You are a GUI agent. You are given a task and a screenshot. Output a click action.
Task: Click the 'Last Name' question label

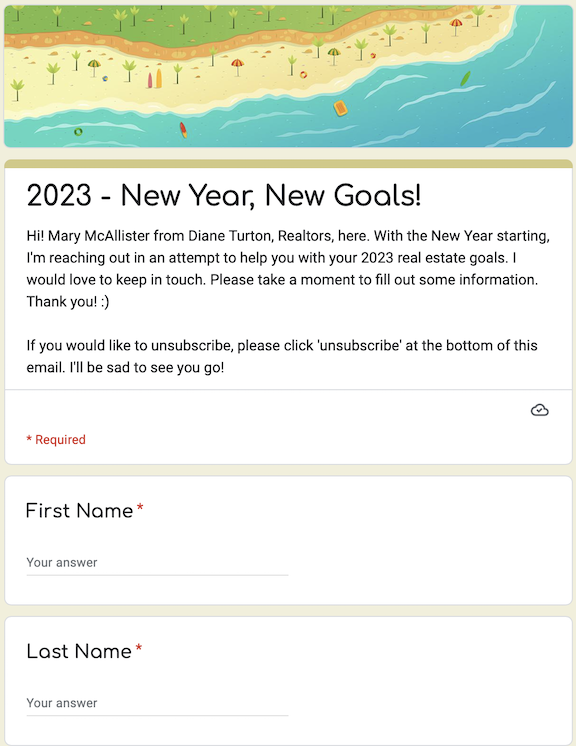pos(79,651)
